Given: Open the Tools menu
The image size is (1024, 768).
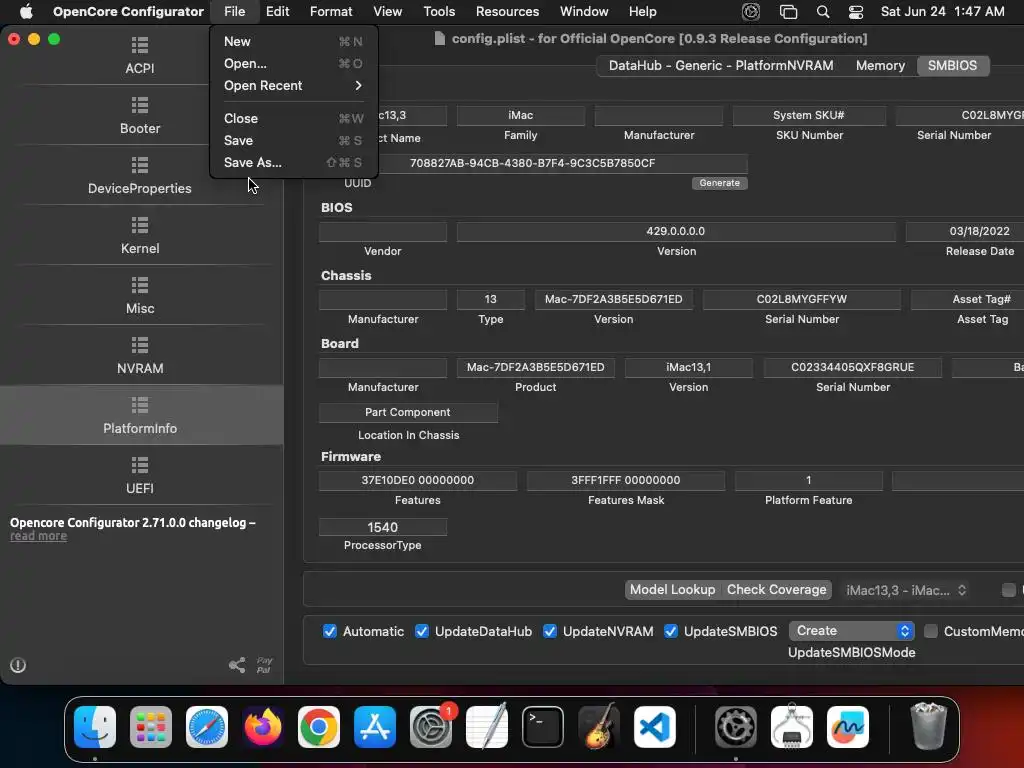Looking at the screenshot, I should (439, 12).
